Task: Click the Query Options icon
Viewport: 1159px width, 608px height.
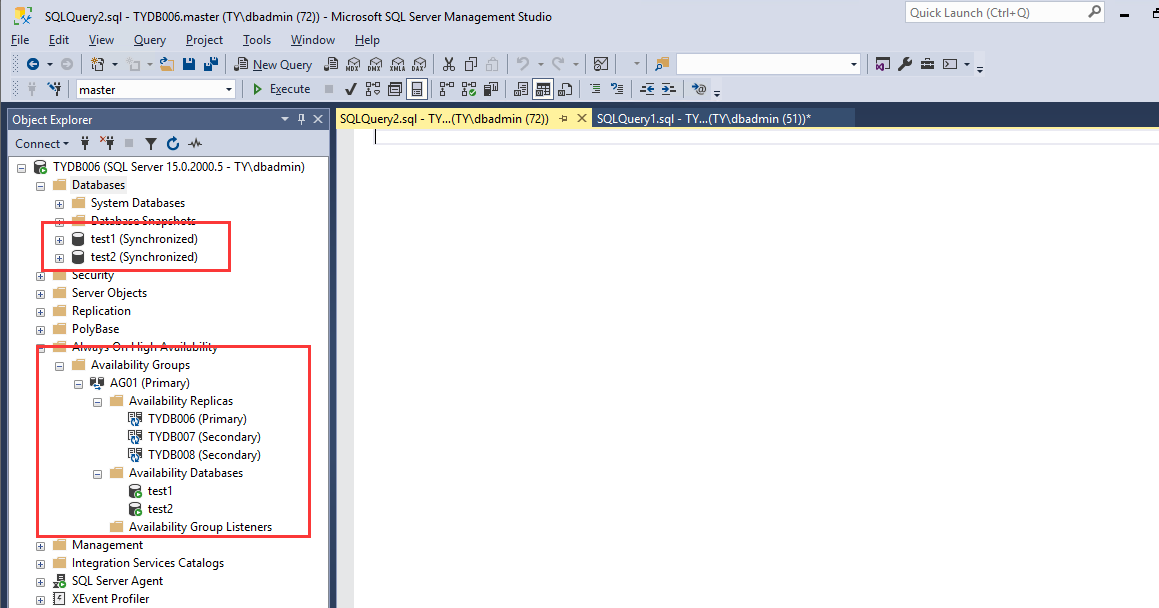Action: click(x=395, y=89)
